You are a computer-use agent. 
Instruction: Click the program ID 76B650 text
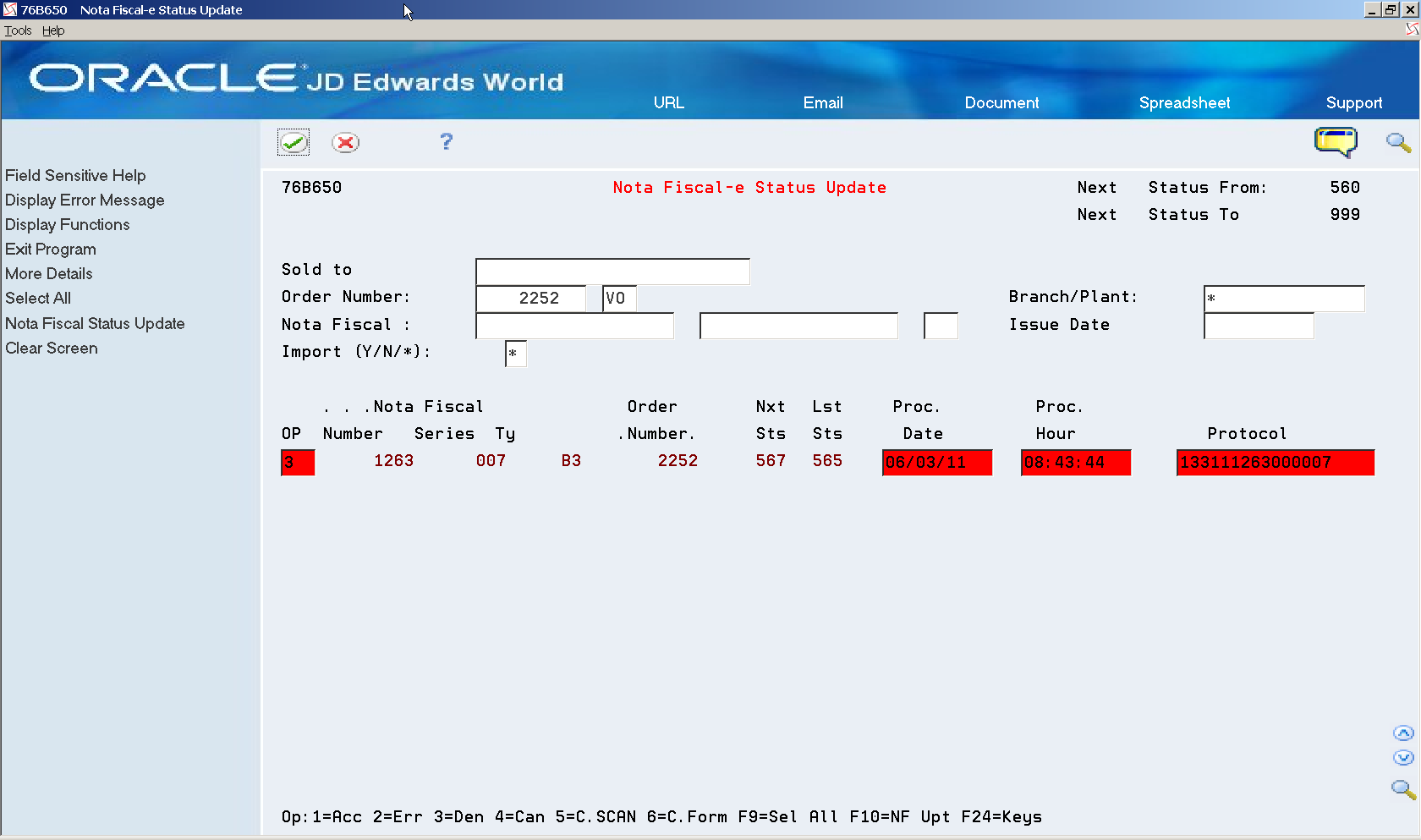click(311, 188)
